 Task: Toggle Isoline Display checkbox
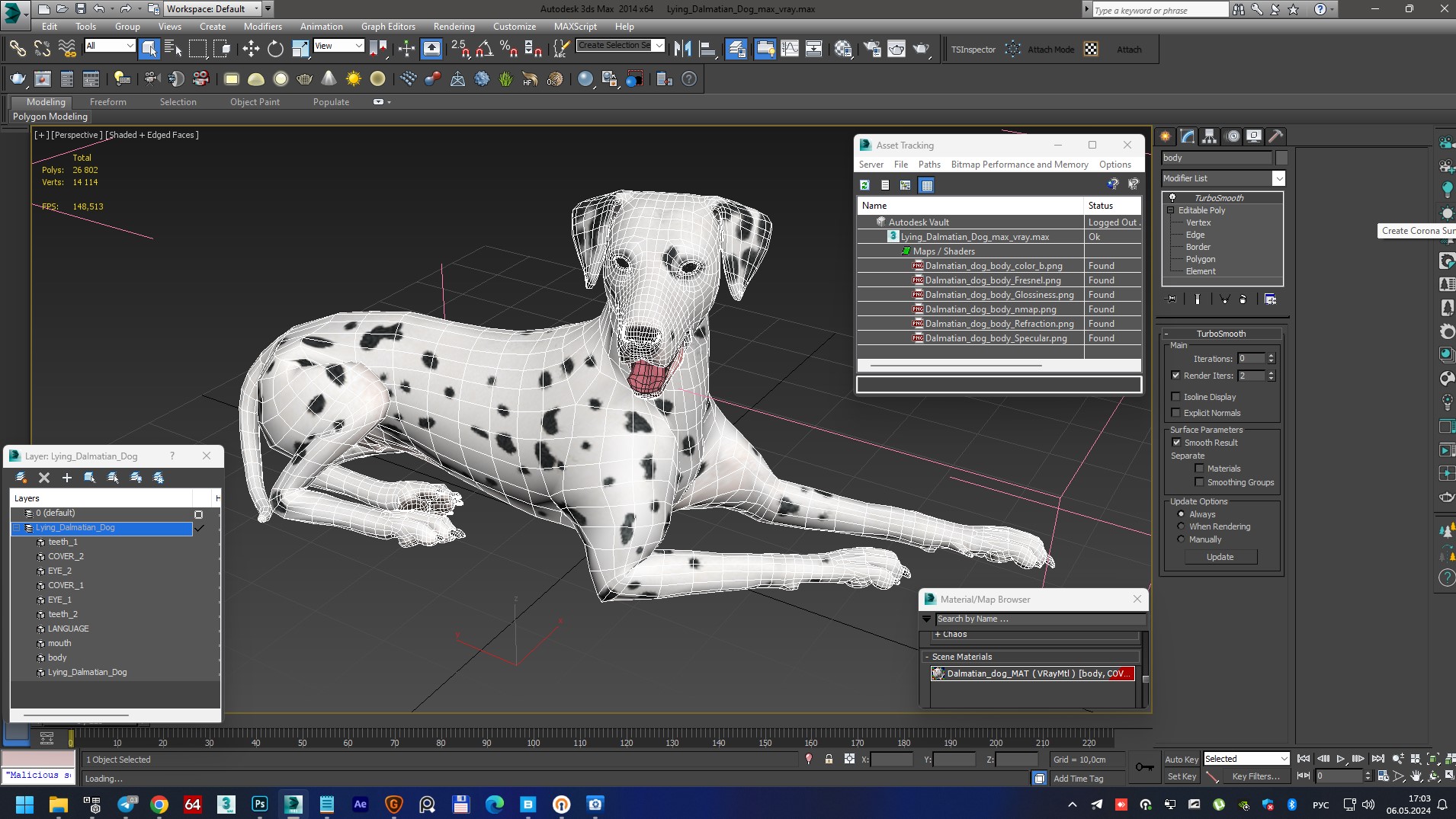tap(1175, 397)
